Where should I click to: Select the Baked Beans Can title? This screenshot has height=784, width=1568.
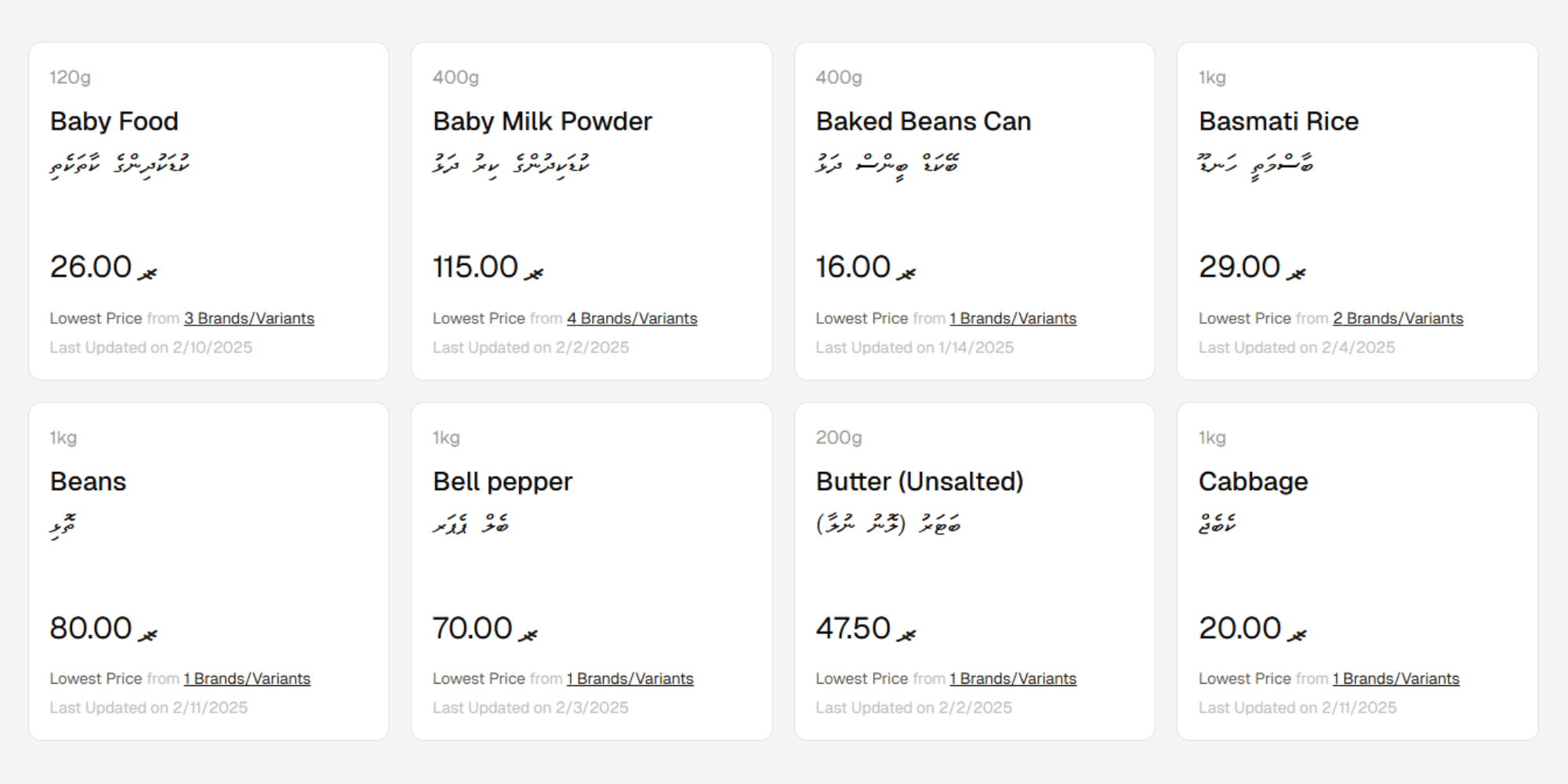(x=924, y=122)
